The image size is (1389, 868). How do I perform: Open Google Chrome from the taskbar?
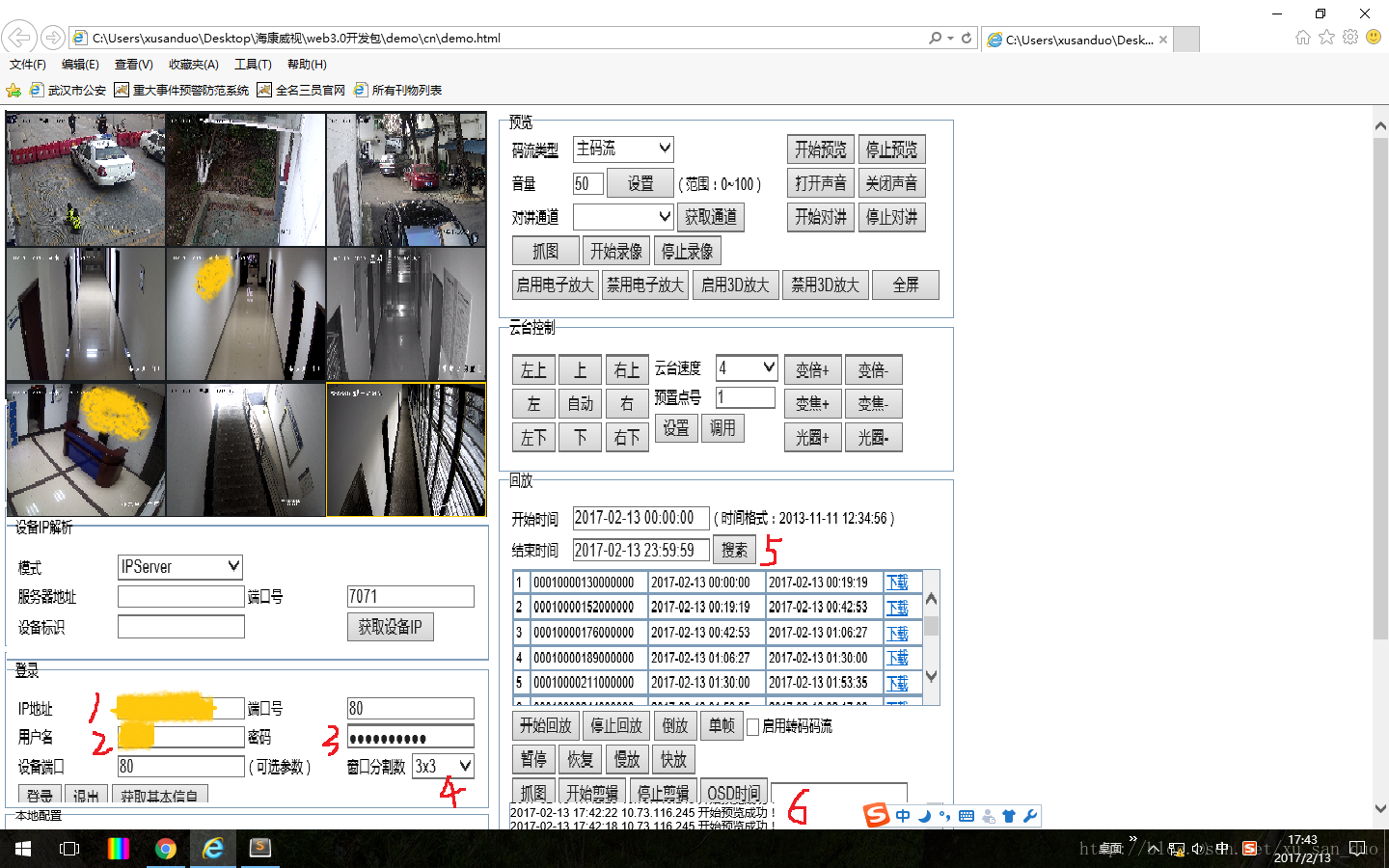tap(166, 849)
